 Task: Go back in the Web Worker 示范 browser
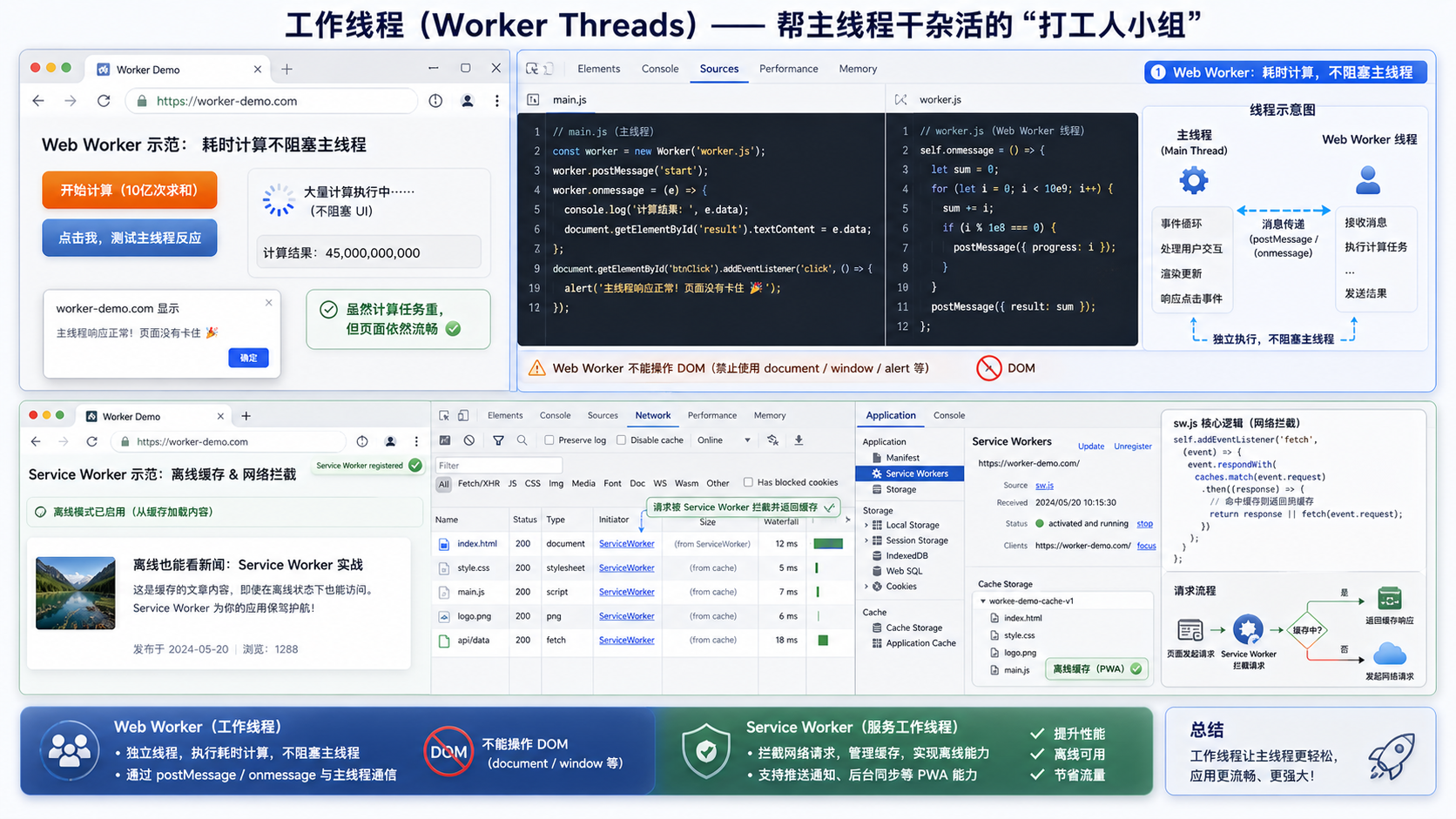click(38, 101)
